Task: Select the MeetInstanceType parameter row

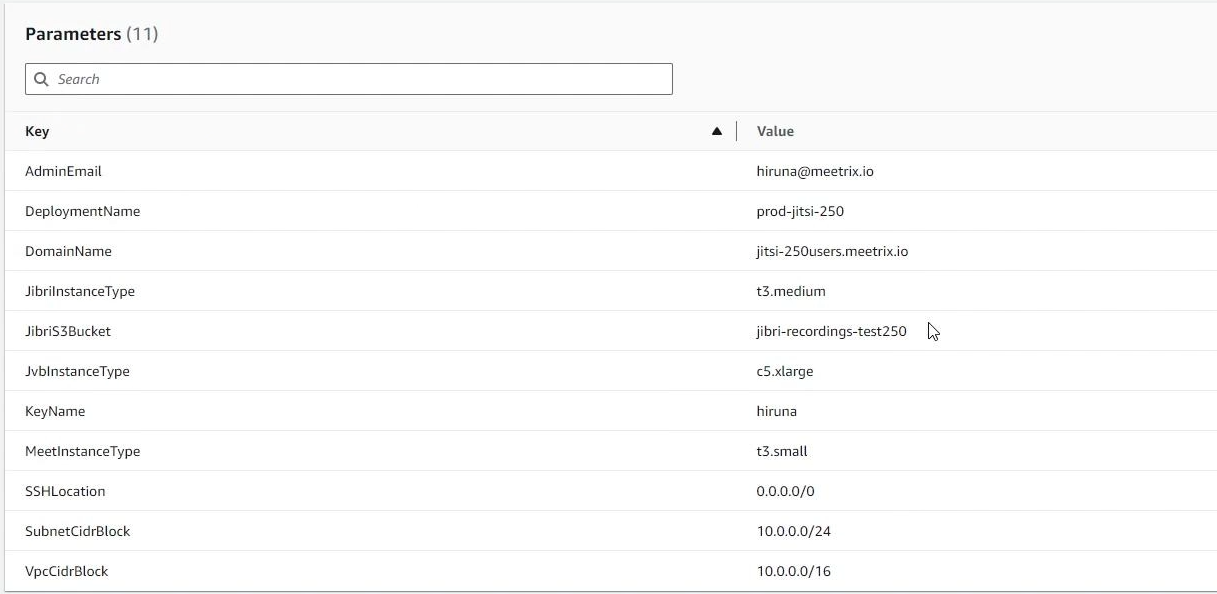Action: (83, 451)
